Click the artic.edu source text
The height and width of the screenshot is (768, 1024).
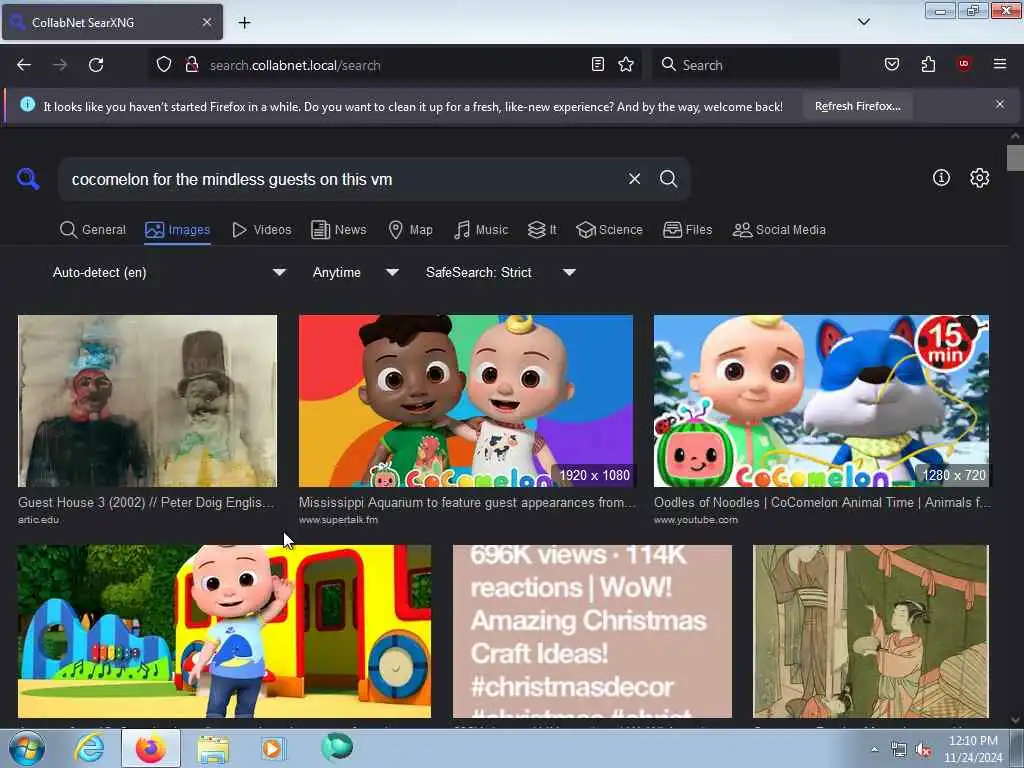(x=39, y=520)
